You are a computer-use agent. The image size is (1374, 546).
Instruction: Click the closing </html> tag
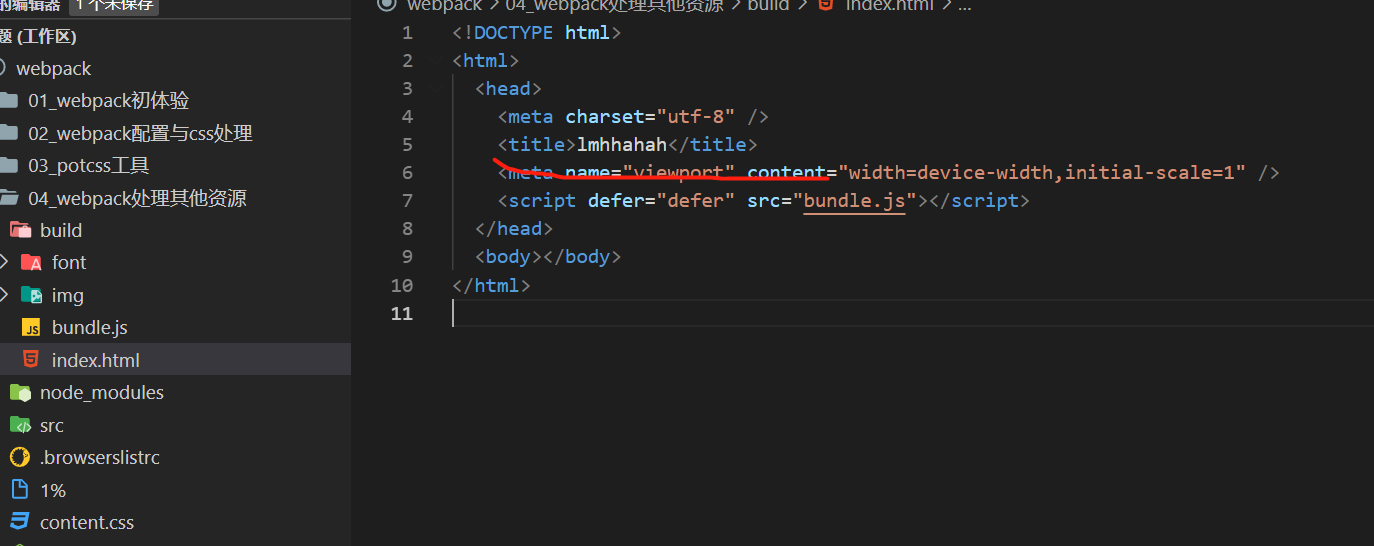491,285
